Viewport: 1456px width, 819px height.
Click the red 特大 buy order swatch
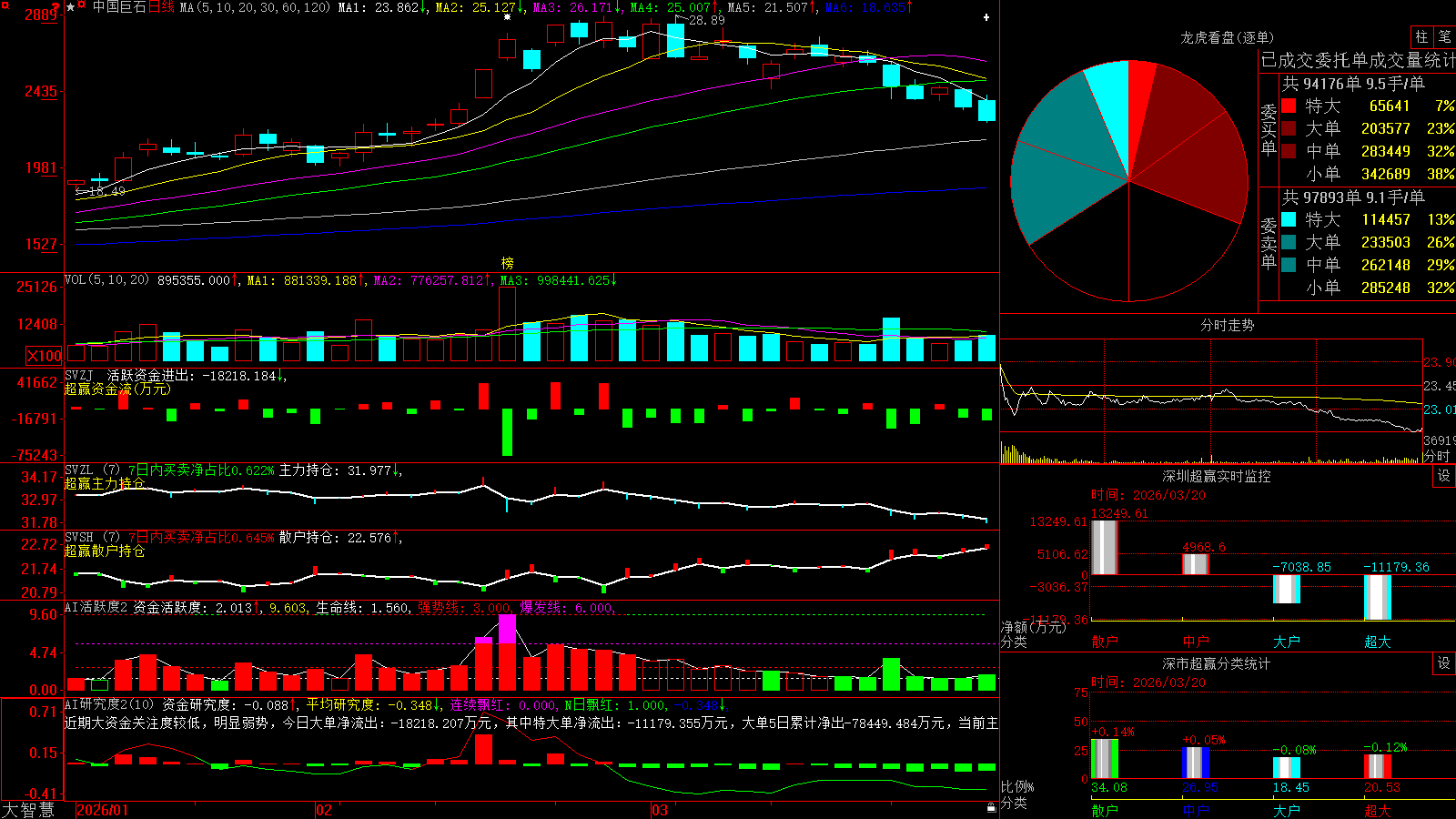tap(1289, 106)
